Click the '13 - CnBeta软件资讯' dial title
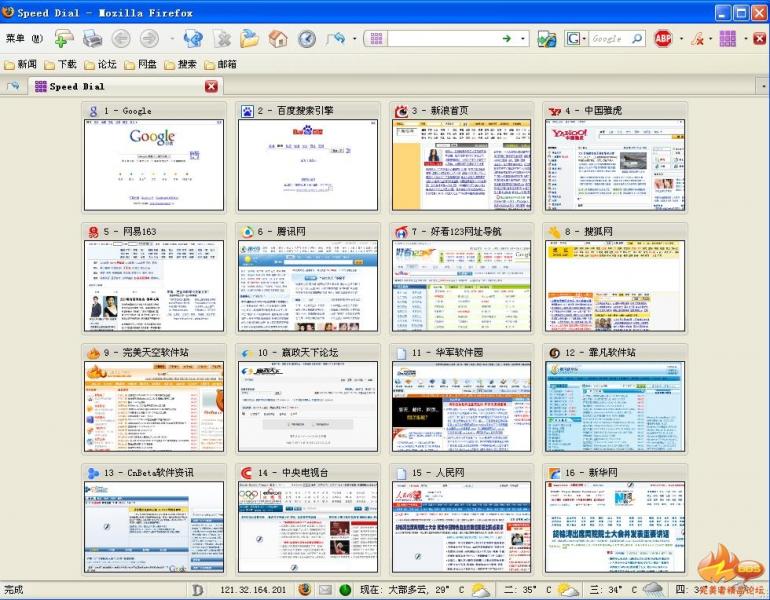770x600 pixels. point(149,473)
